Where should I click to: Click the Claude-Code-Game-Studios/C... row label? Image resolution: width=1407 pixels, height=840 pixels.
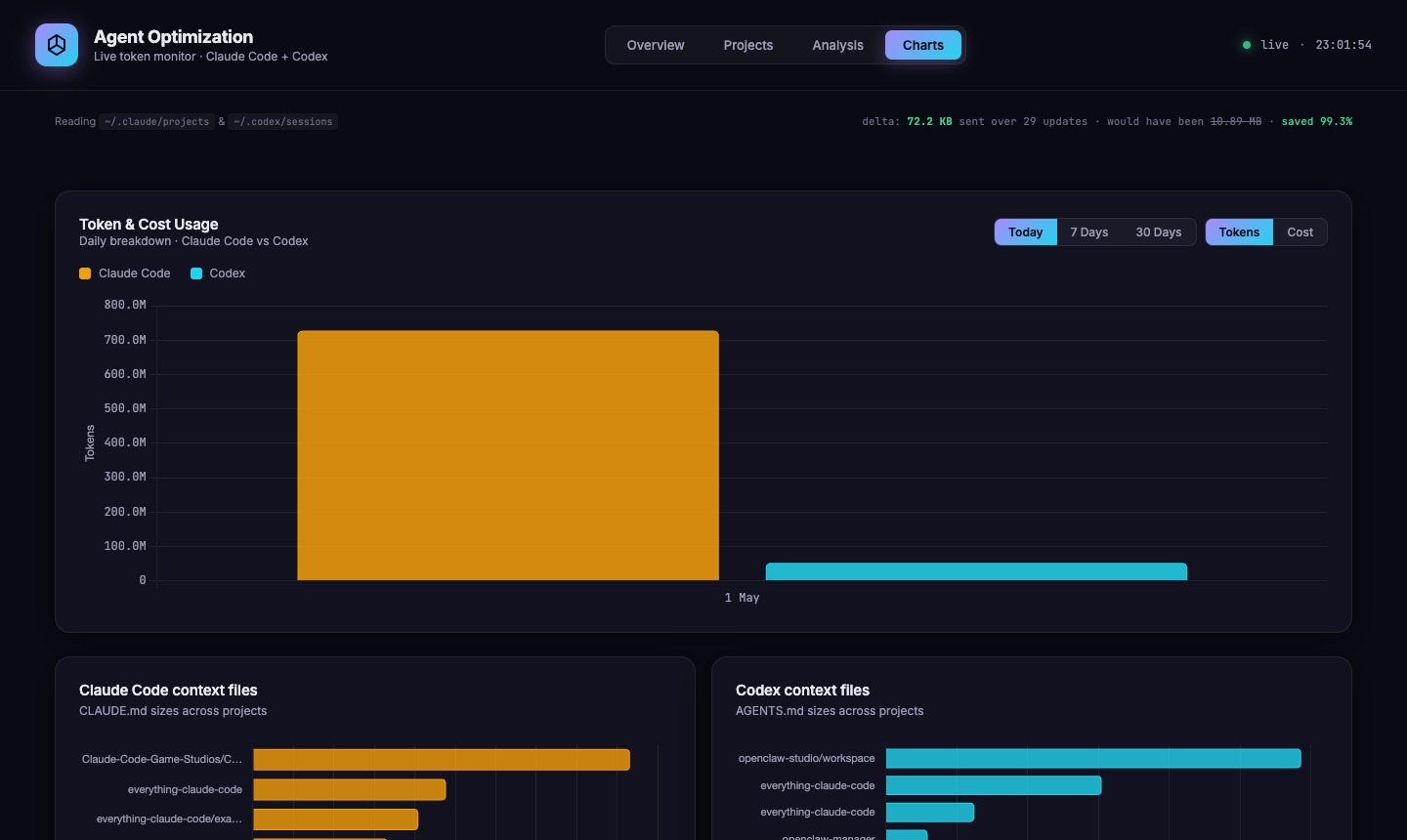(162, 760)
